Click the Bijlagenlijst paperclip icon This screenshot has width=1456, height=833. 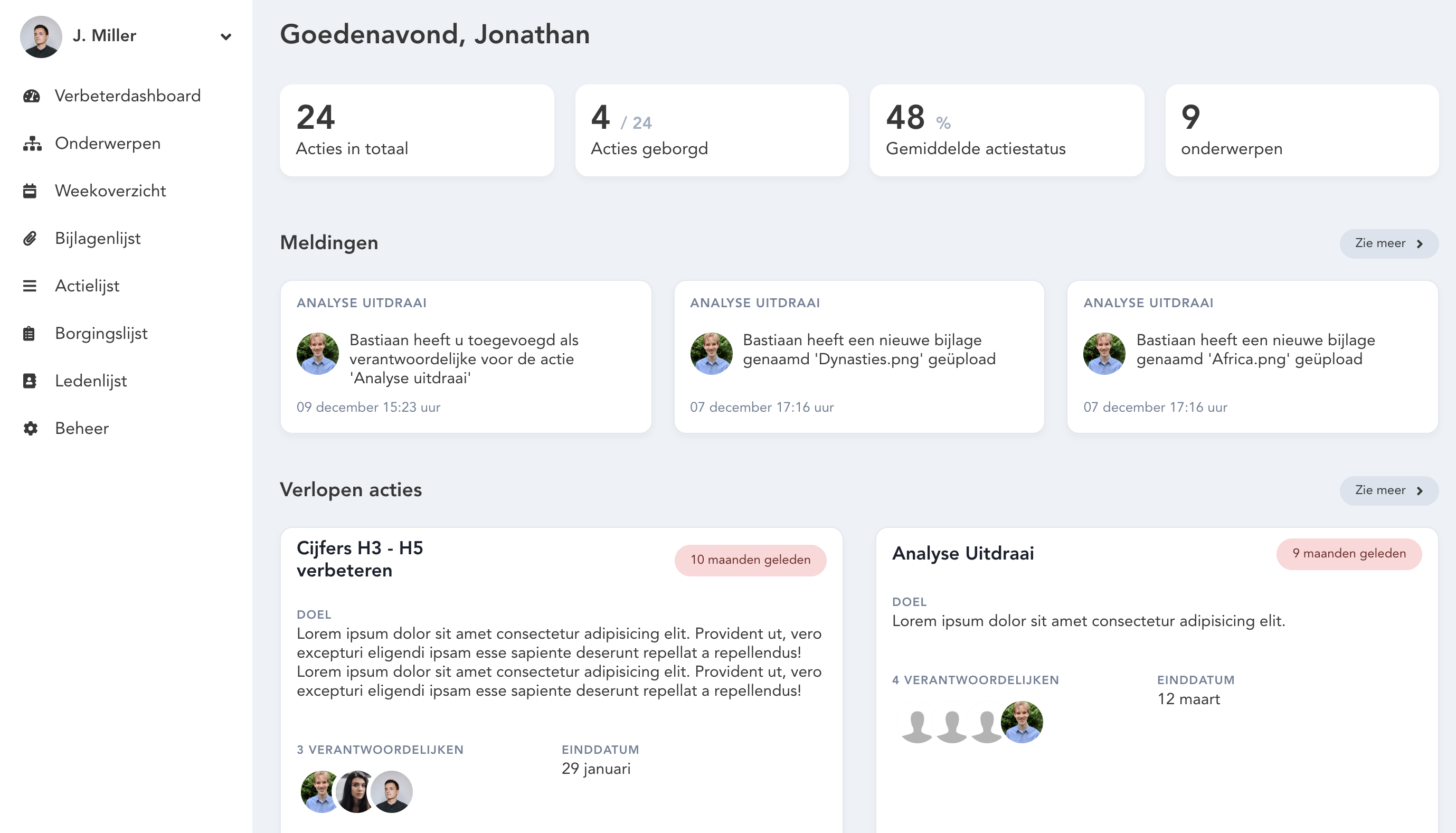[30, 239]
